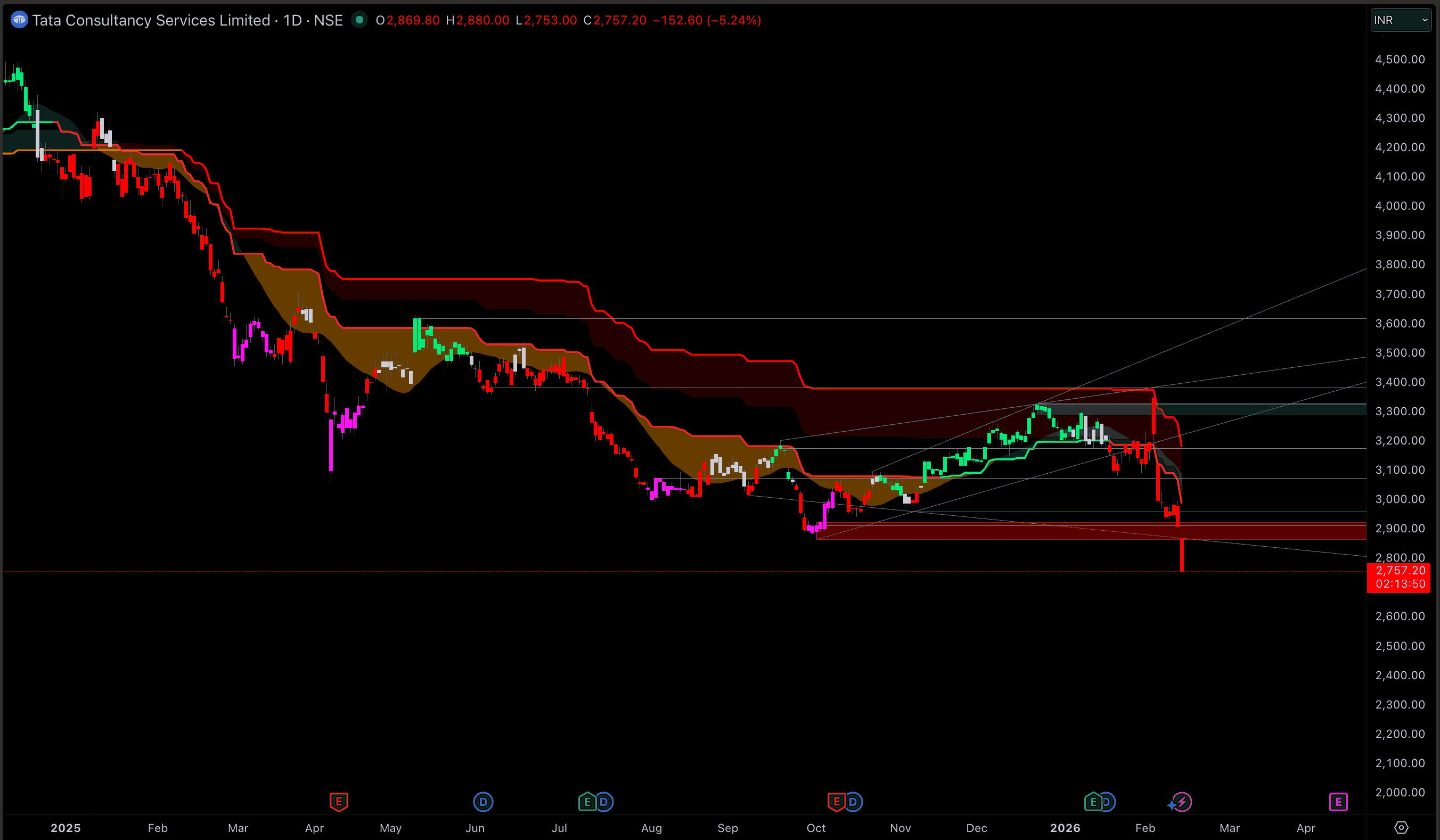Viewport: 1440px width, 840px height.
Task: Click the October dividend D marker
Action: click(x=853, y=802)
